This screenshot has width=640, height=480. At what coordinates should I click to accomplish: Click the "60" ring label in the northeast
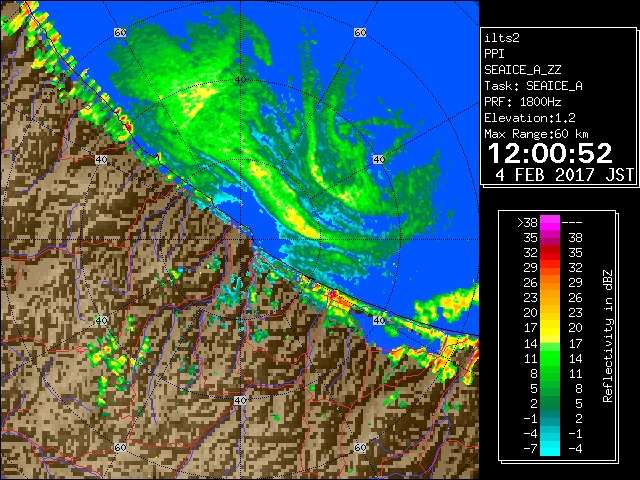pyautogui.click(x=360, y=32)
